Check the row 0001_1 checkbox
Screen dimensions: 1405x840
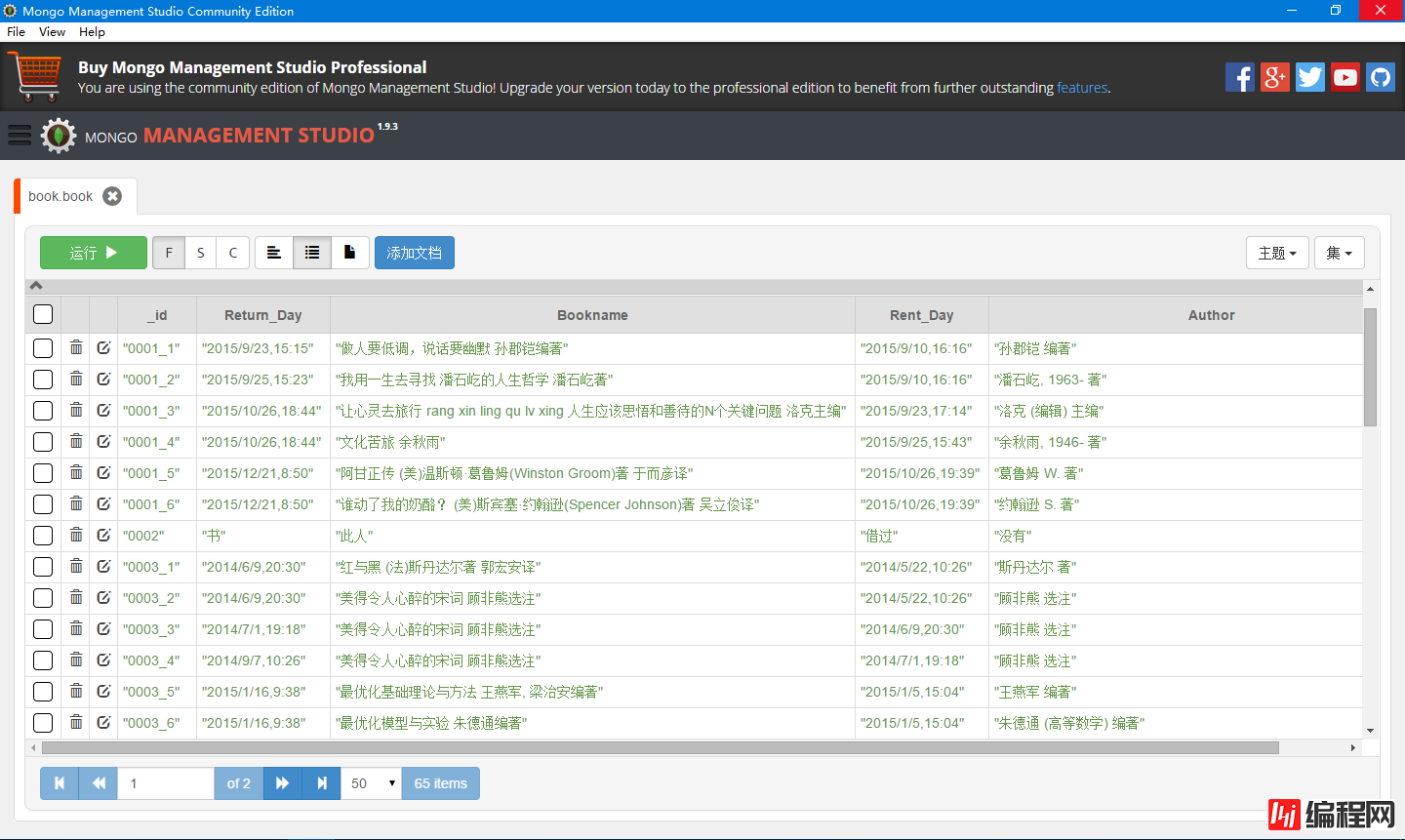(x=43, y=348)
